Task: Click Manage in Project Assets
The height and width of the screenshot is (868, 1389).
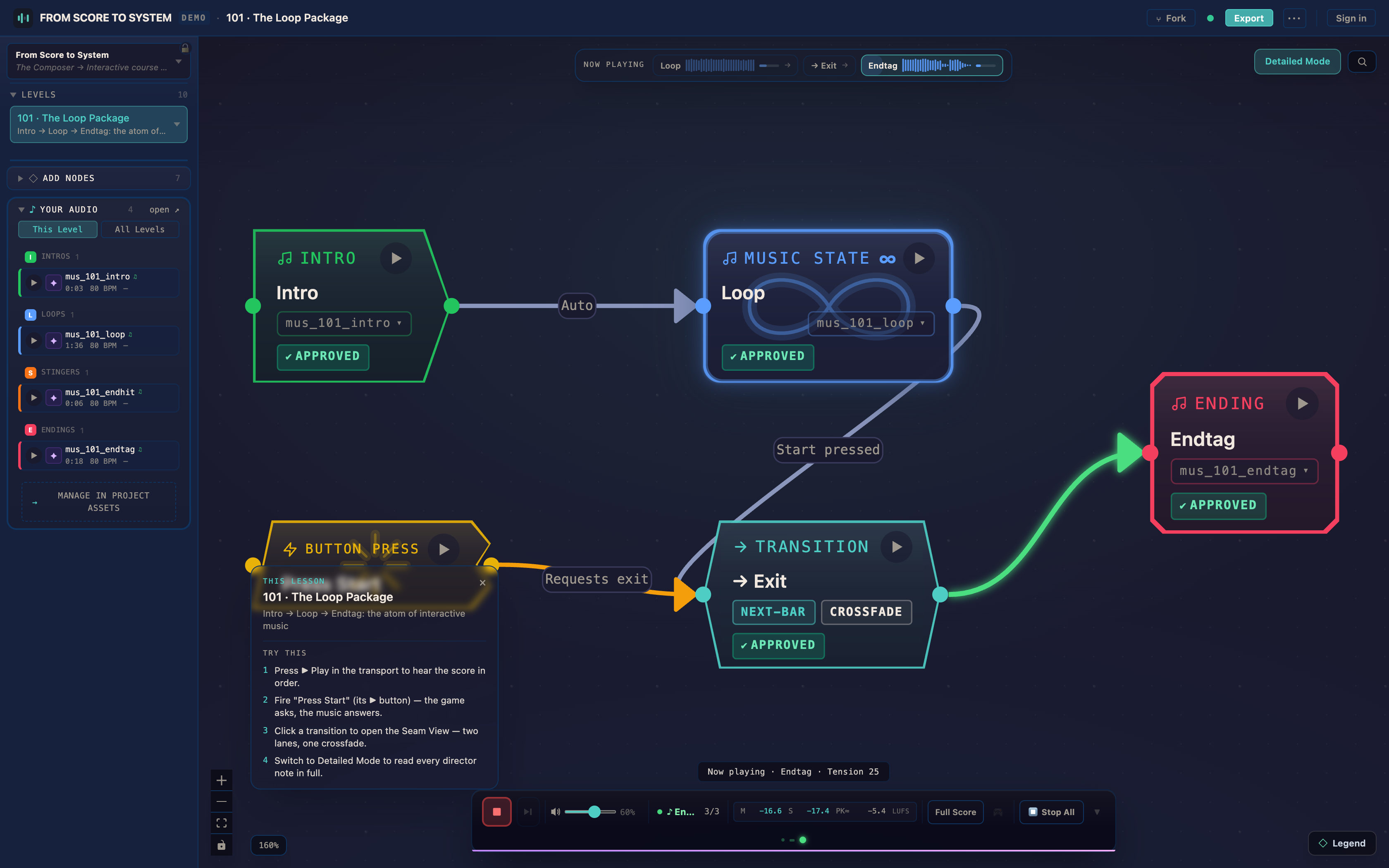Action: pyautogui.click(x=99, y=502)
